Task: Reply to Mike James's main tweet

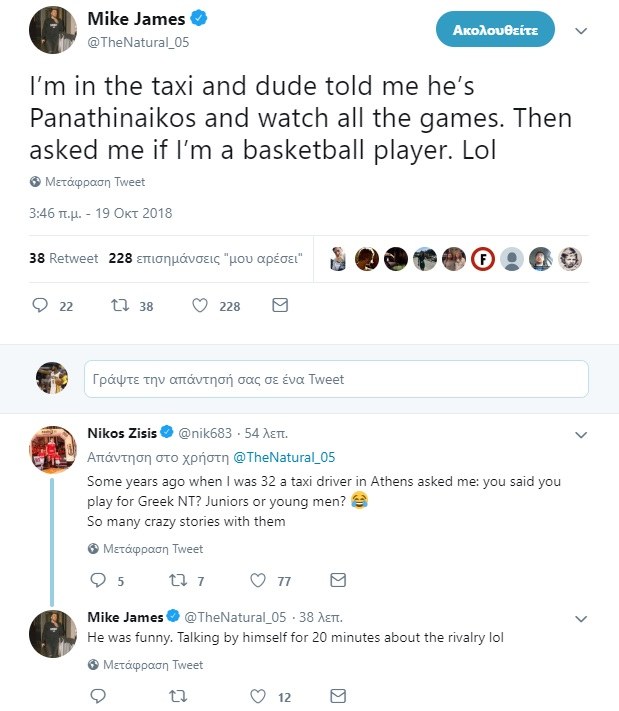Action: click(41, 306)
